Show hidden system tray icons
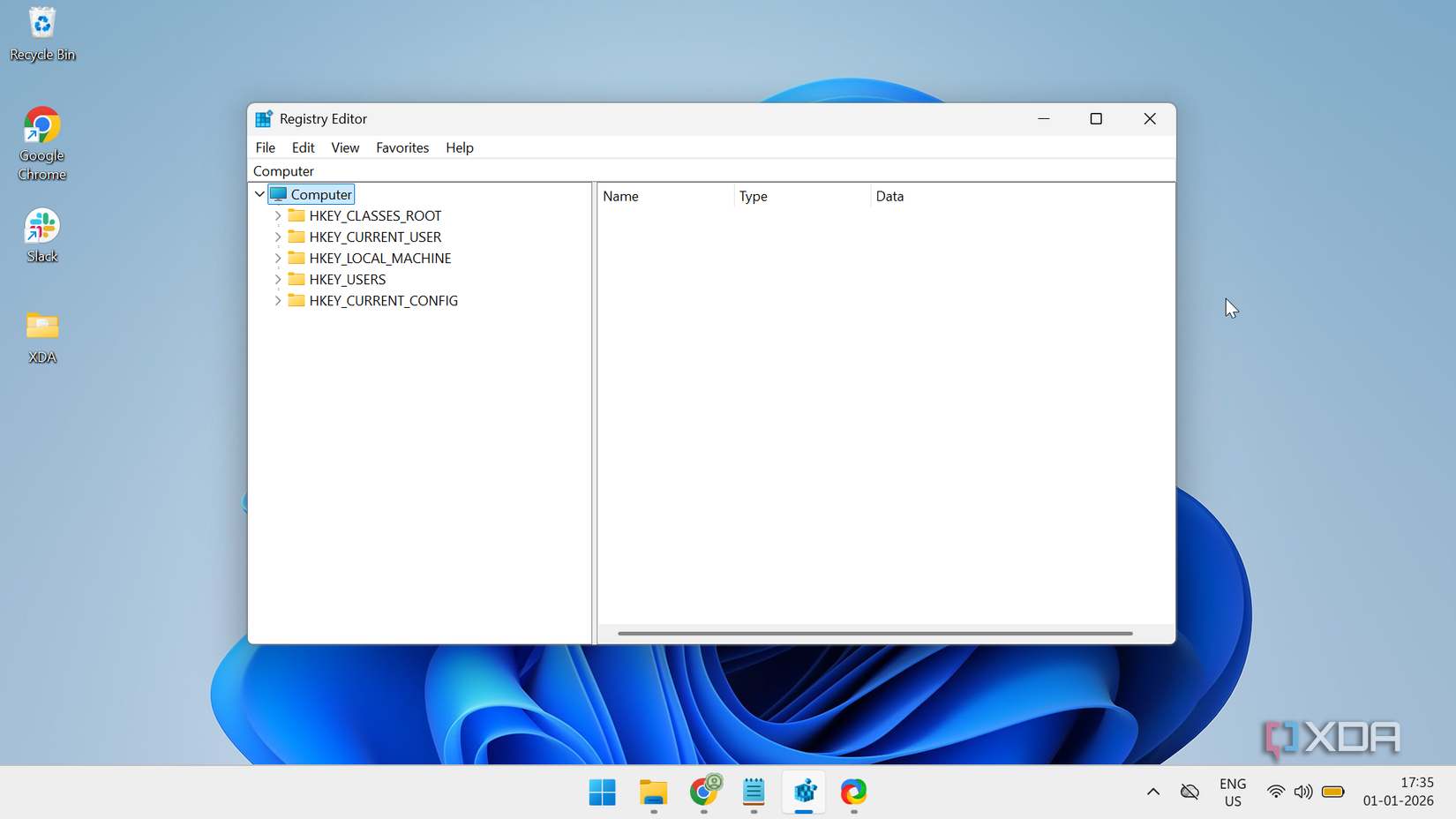This screenshot has width=1456, height=819. point(1152,792)
